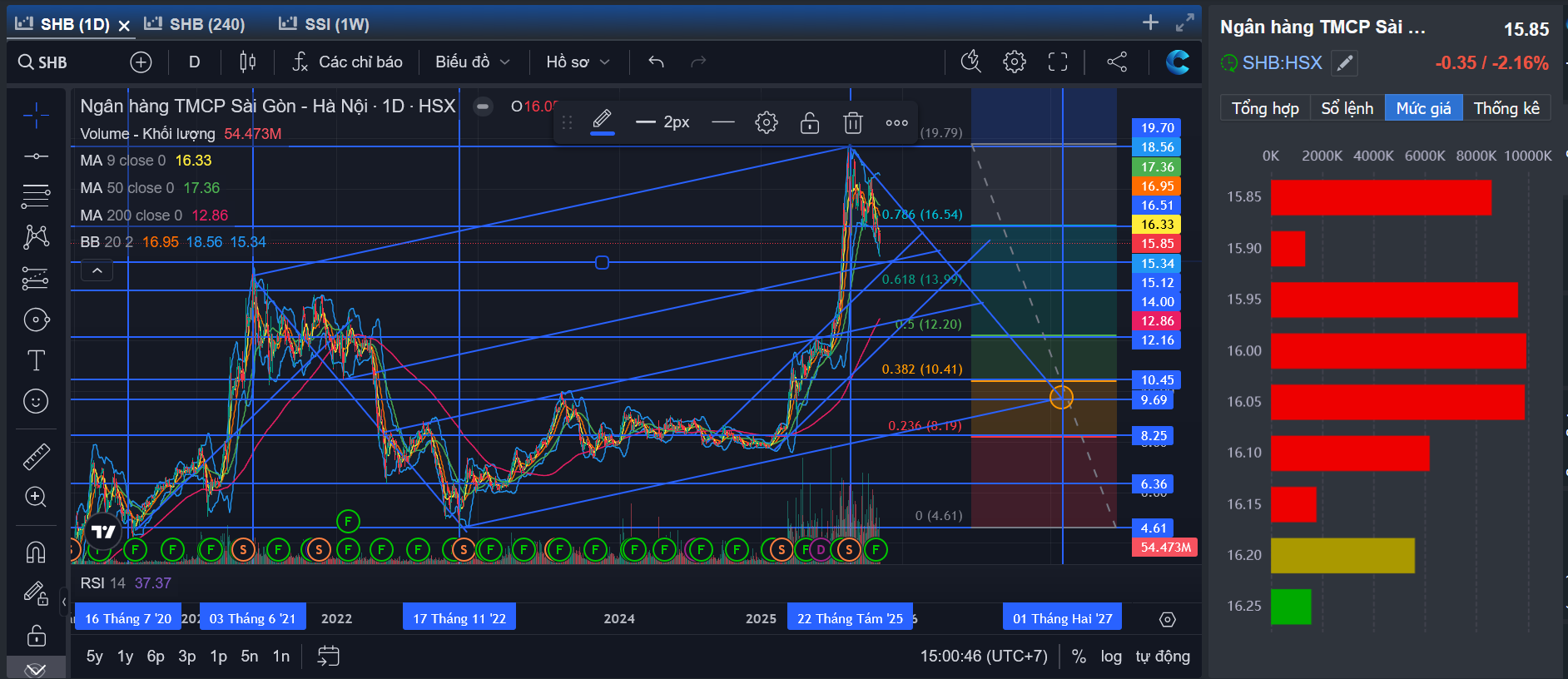Open chart settings from the top toolbar
This screenshot has width=1568, height=679.
pos(1014,62)
